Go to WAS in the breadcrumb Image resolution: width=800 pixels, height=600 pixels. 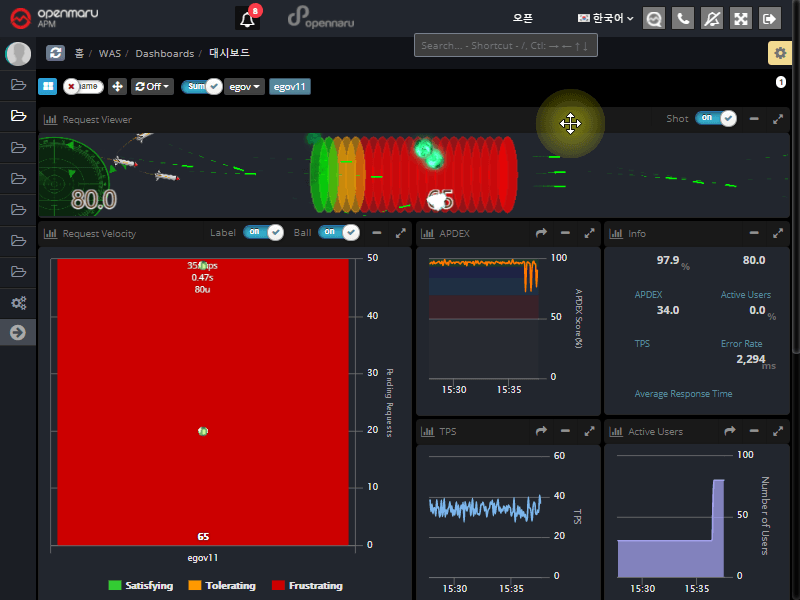pyautogui.click(x=109, y=53)
